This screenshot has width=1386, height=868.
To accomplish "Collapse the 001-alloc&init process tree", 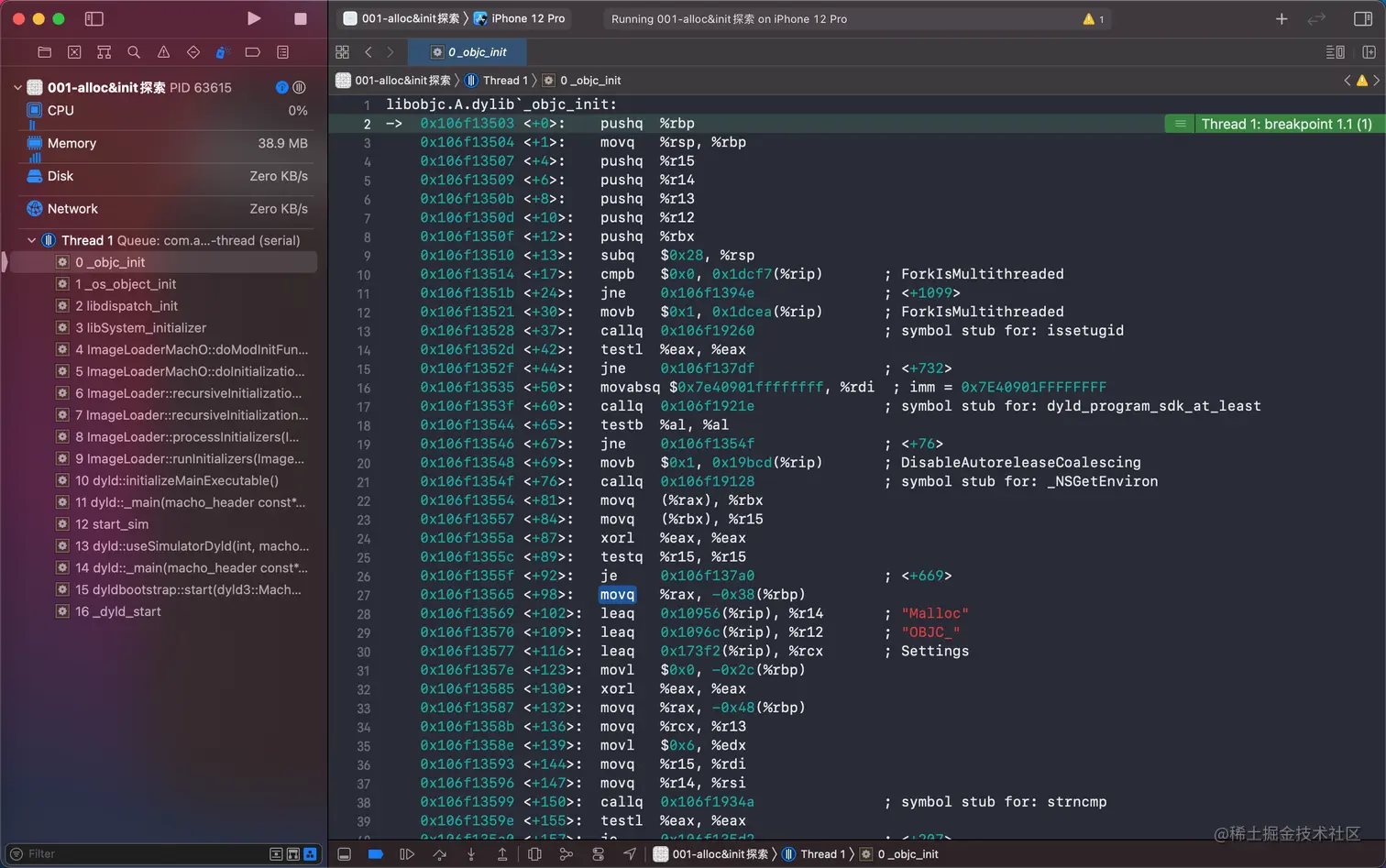I will coord(17,88).
